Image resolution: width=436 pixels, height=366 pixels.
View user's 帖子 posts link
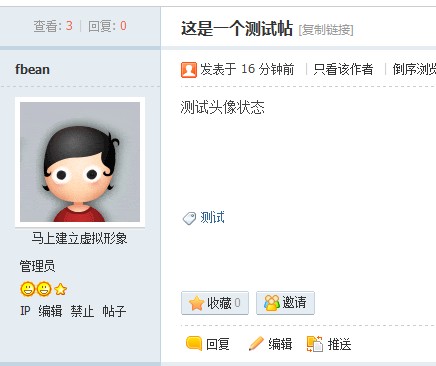[114, 311]
